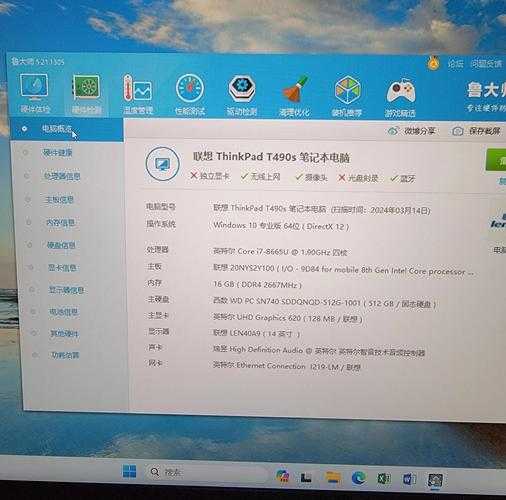Click the 电脑型号 row's model and scan date
The width and height of the screenshot is (506, 500).
(x=322, y=209)
